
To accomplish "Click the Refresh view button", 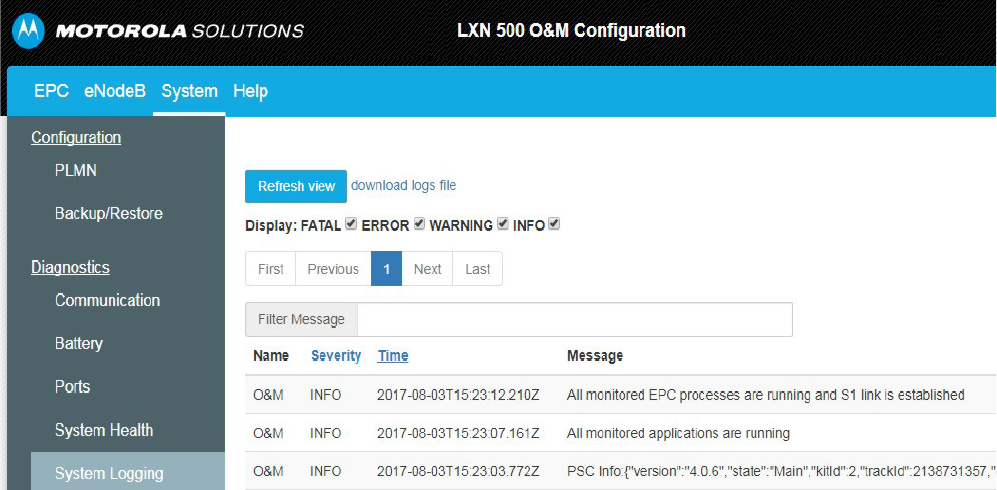I will pos(296,186).
